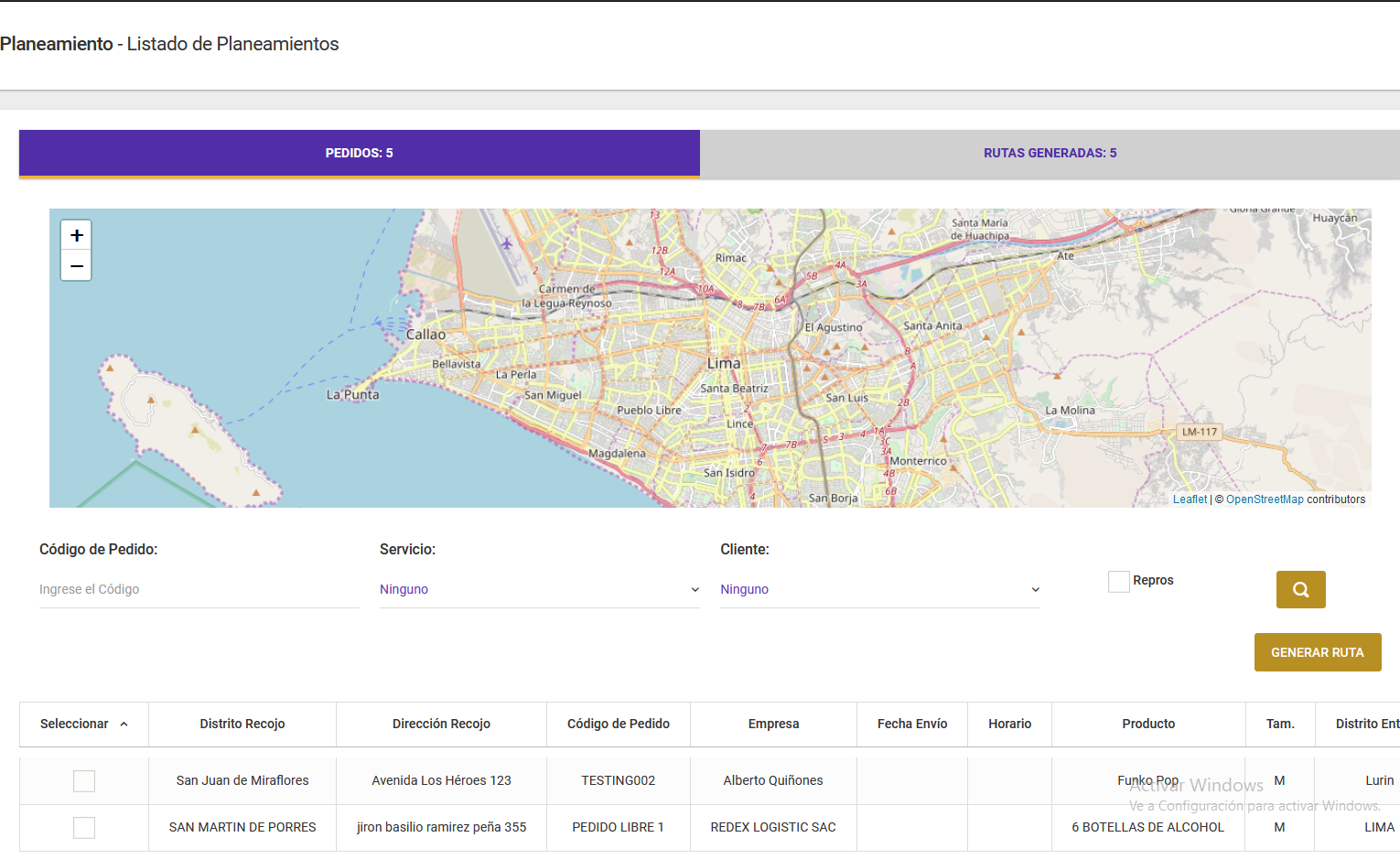The image size is (1400, 859).
Task: Open the Leaflet attribution link
Action: pos(1190,499)
